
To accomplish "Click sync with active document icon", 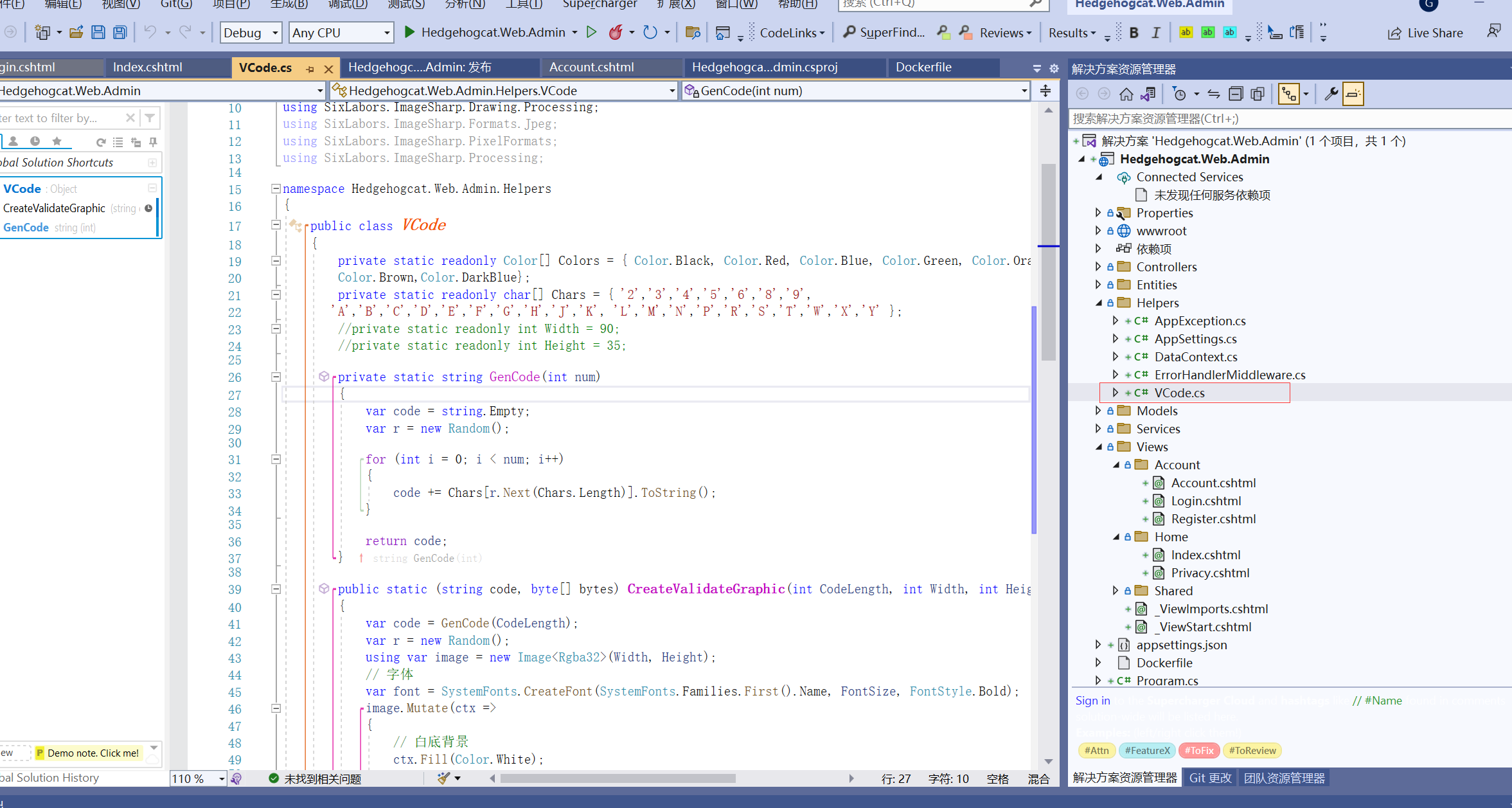I will point(1213,94).
